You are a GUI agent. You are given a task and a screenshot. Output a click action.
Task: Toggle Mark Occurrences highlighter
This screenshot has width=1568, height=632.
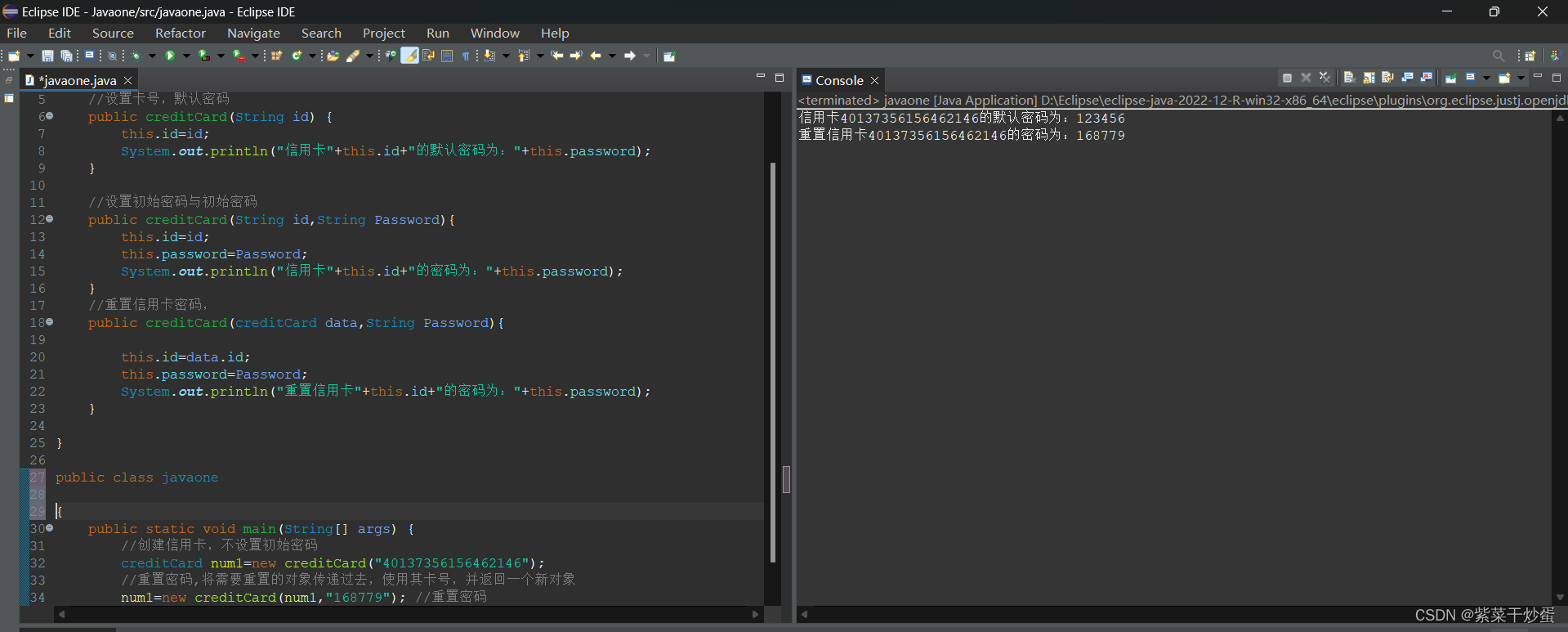pos(409,56)
